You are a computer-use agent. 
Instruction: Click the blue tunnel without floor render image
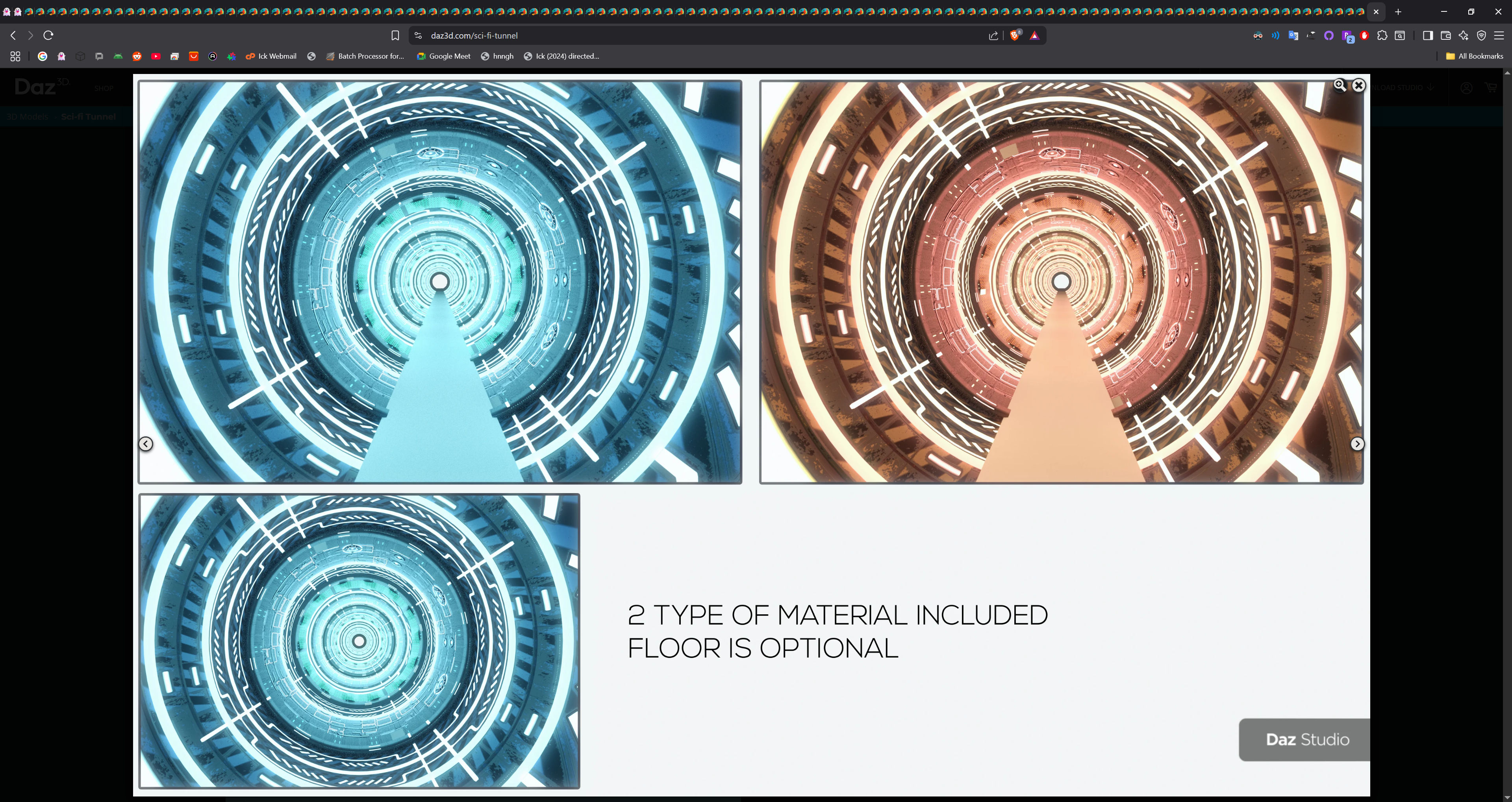pos(359,641)
